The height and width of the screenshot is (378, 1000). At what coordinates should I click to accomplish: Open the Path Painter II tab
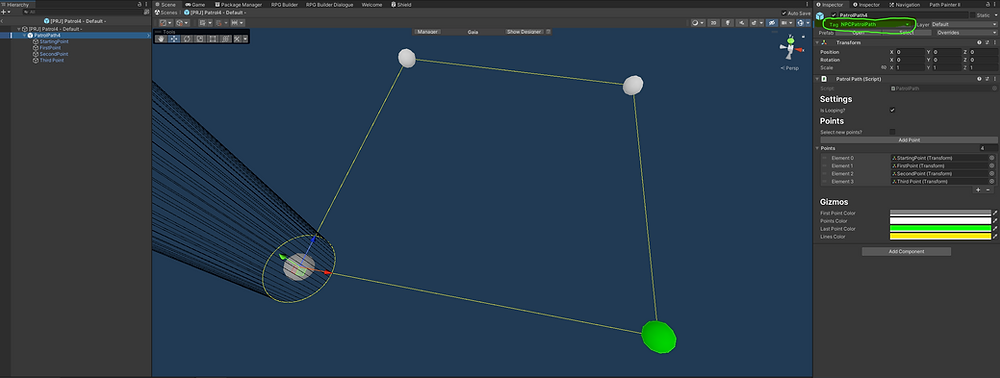[x=945, y=4]
